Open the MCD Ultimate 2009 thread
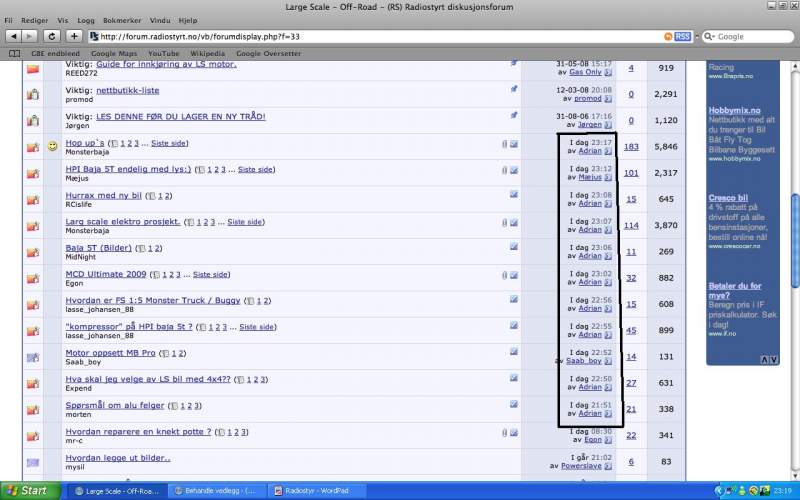Screen dimensions: 800x500 click(x=106, y=274)
